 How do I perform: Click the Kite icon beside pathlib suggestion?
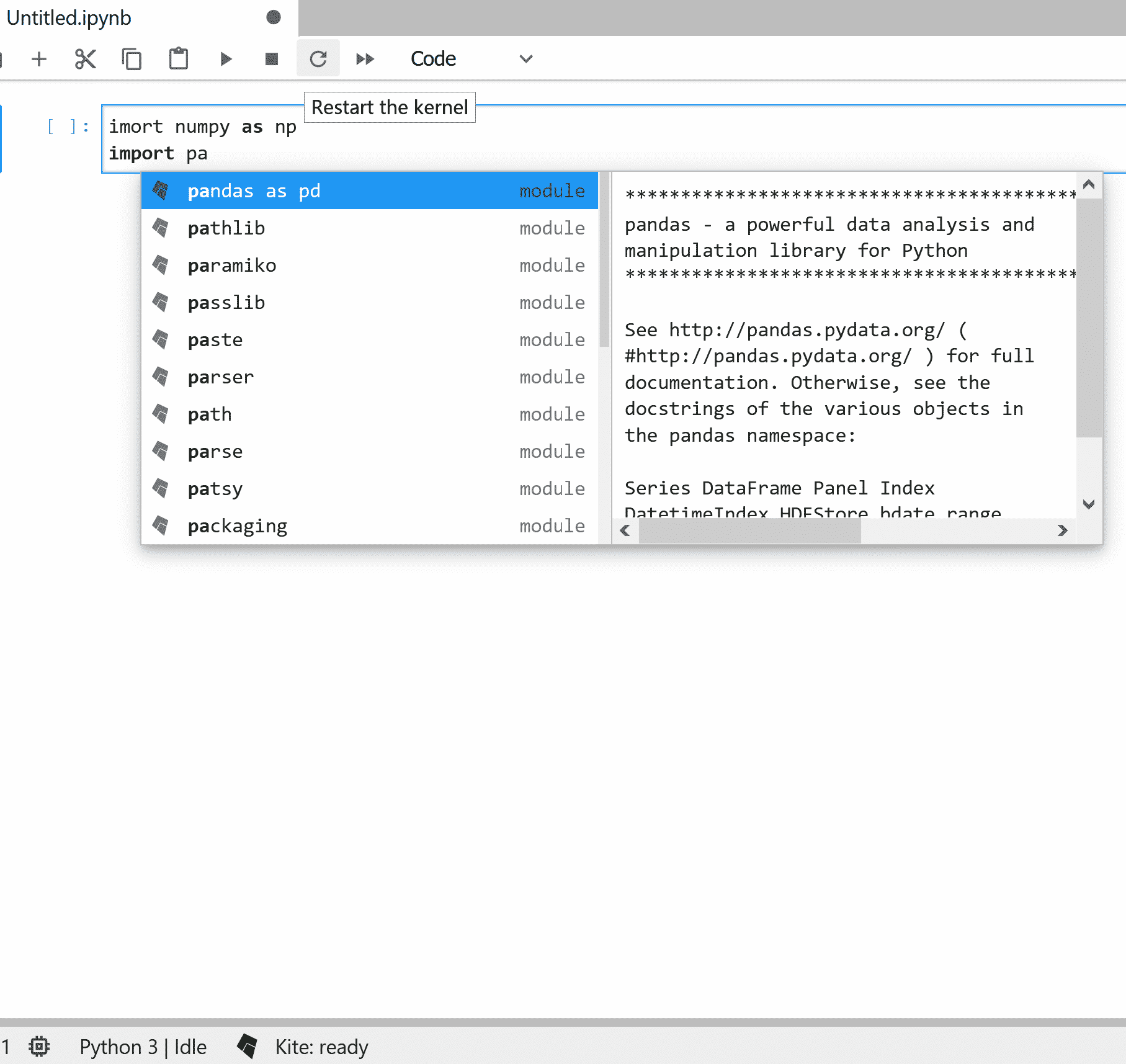tap(161, 228)
